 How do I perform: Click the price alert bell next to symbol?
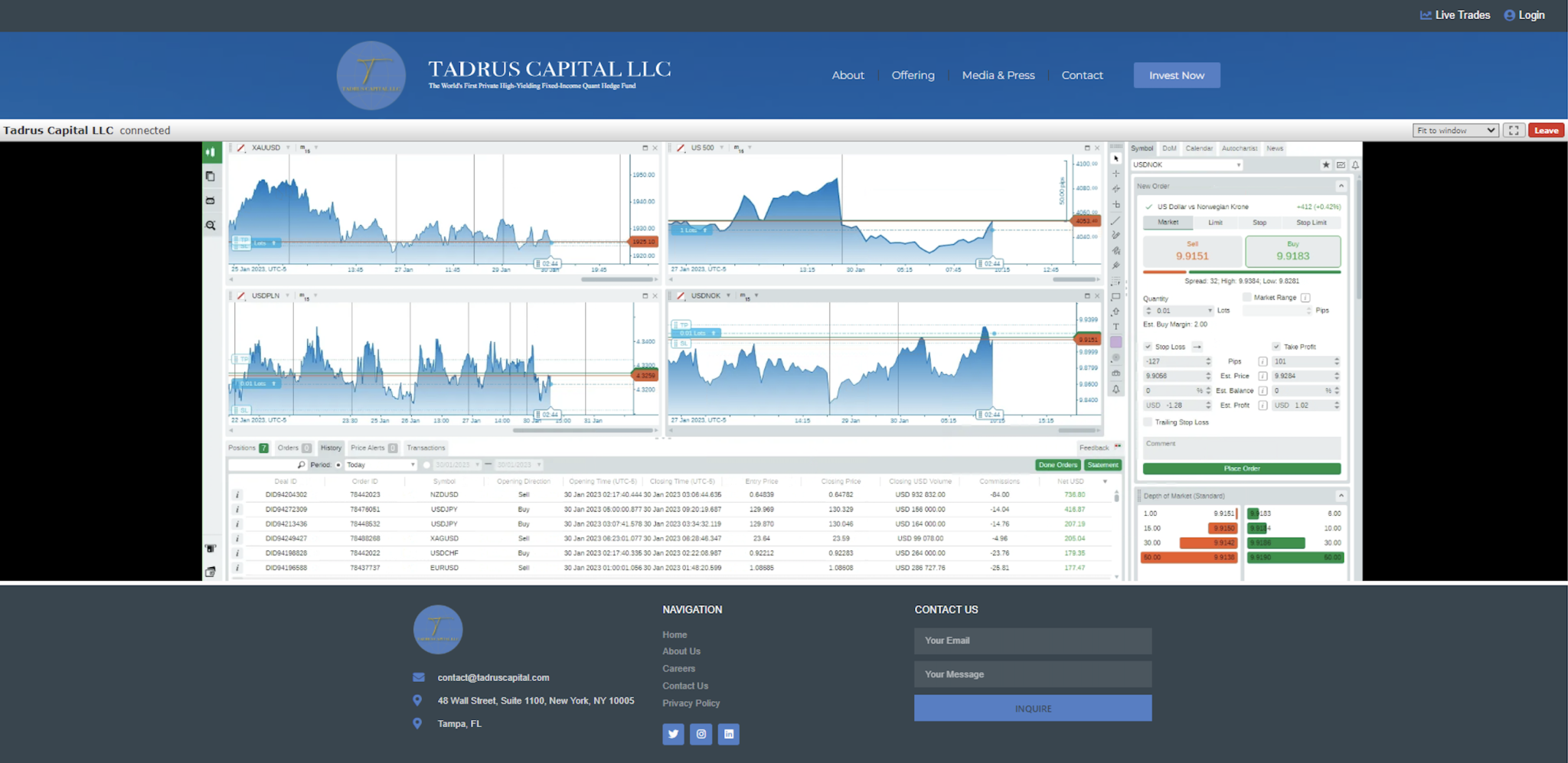[x=1355, y=165]
